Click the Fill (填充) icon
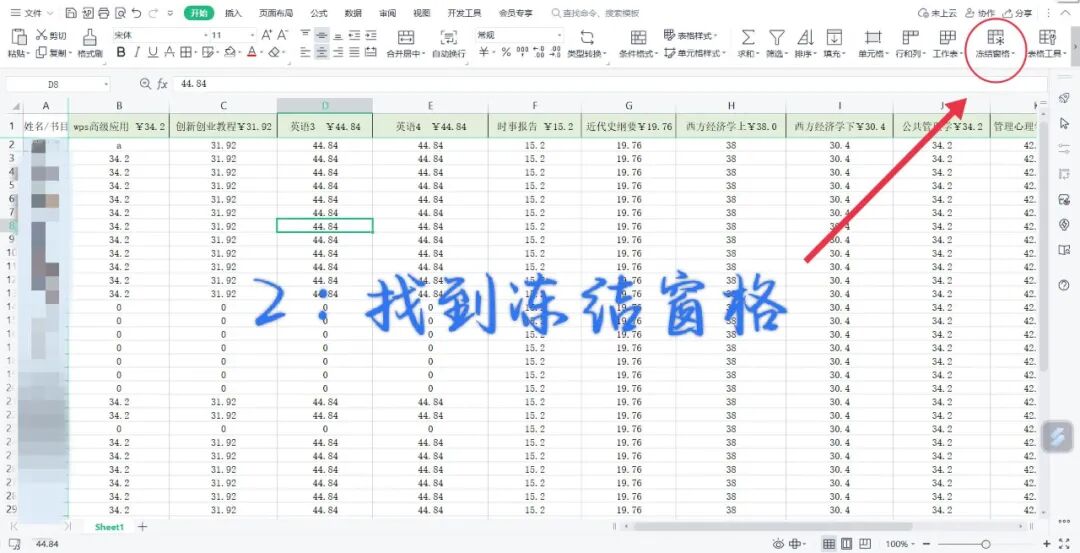This screenshot has width=1080, height=553. pyautogui.click(x=834, y=37)
